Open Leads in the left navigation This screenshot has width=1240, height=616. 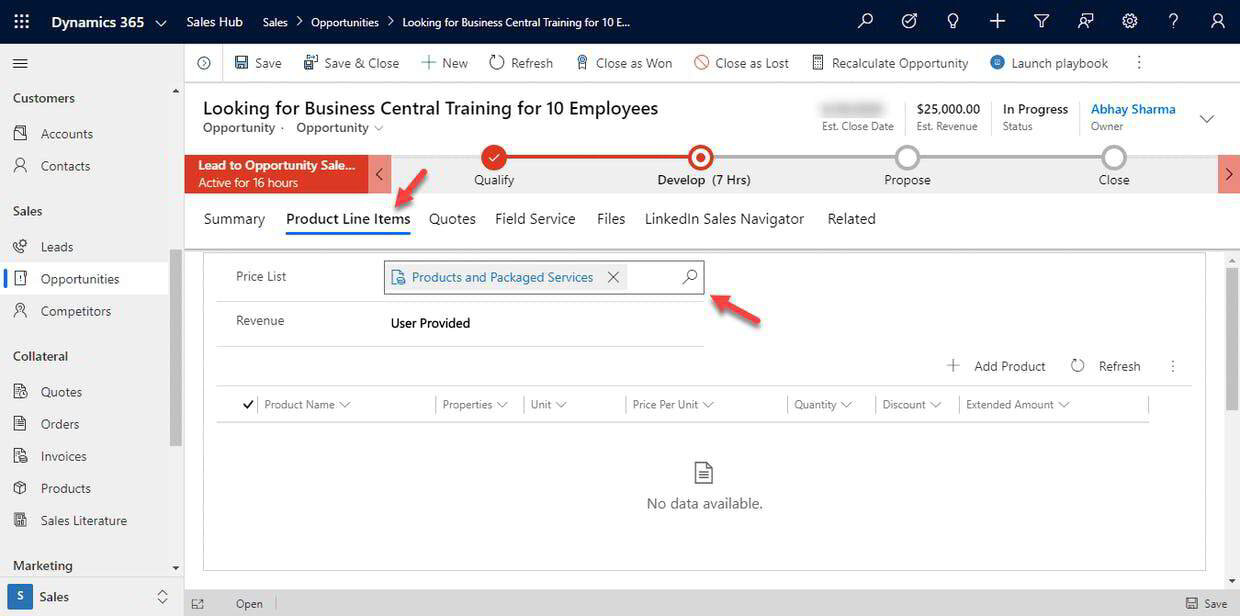tap(56, 247)
